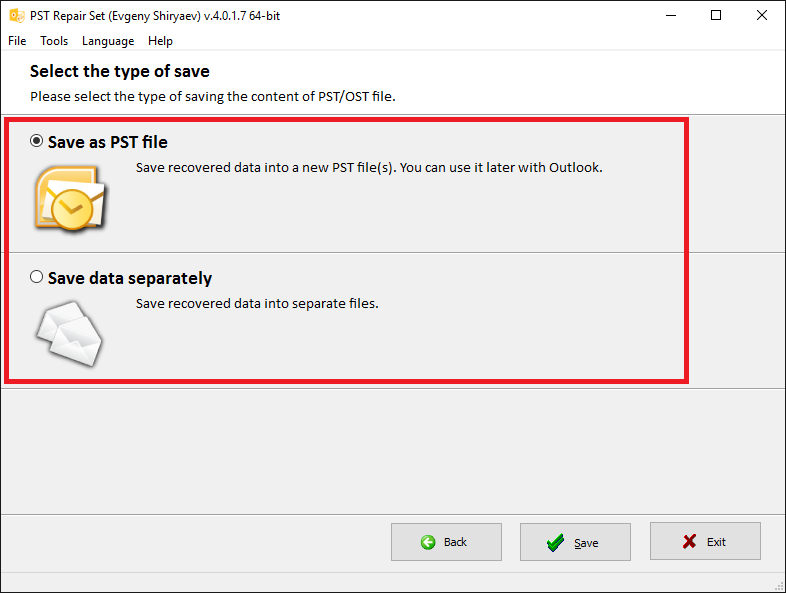Click the green arrow Back icon
This screenshot has height=593, width=786.
pyautogui.click(x=428, y=542)
